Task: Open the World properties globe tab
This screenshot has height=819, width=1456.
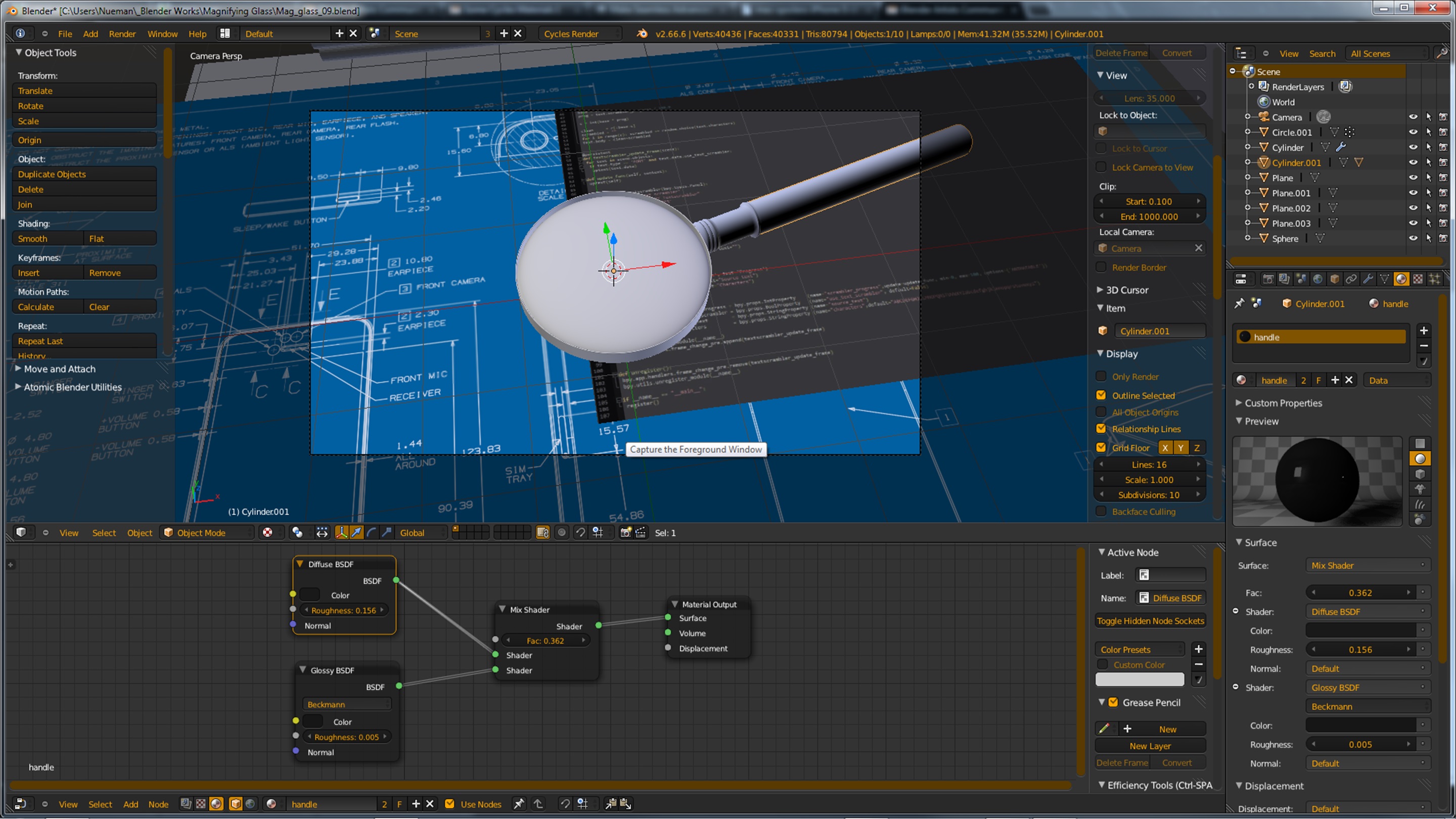Action: 1317,279
